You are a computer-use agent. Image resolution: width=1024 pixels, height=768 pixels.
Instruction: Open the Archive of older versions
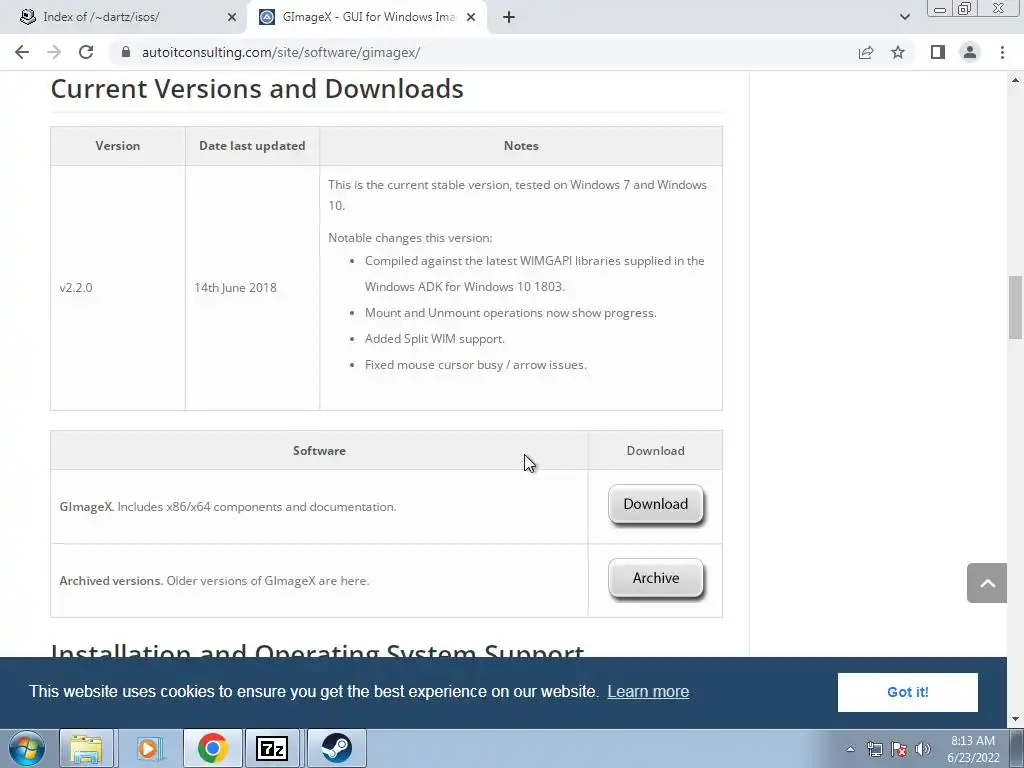(x=656, y=578)
